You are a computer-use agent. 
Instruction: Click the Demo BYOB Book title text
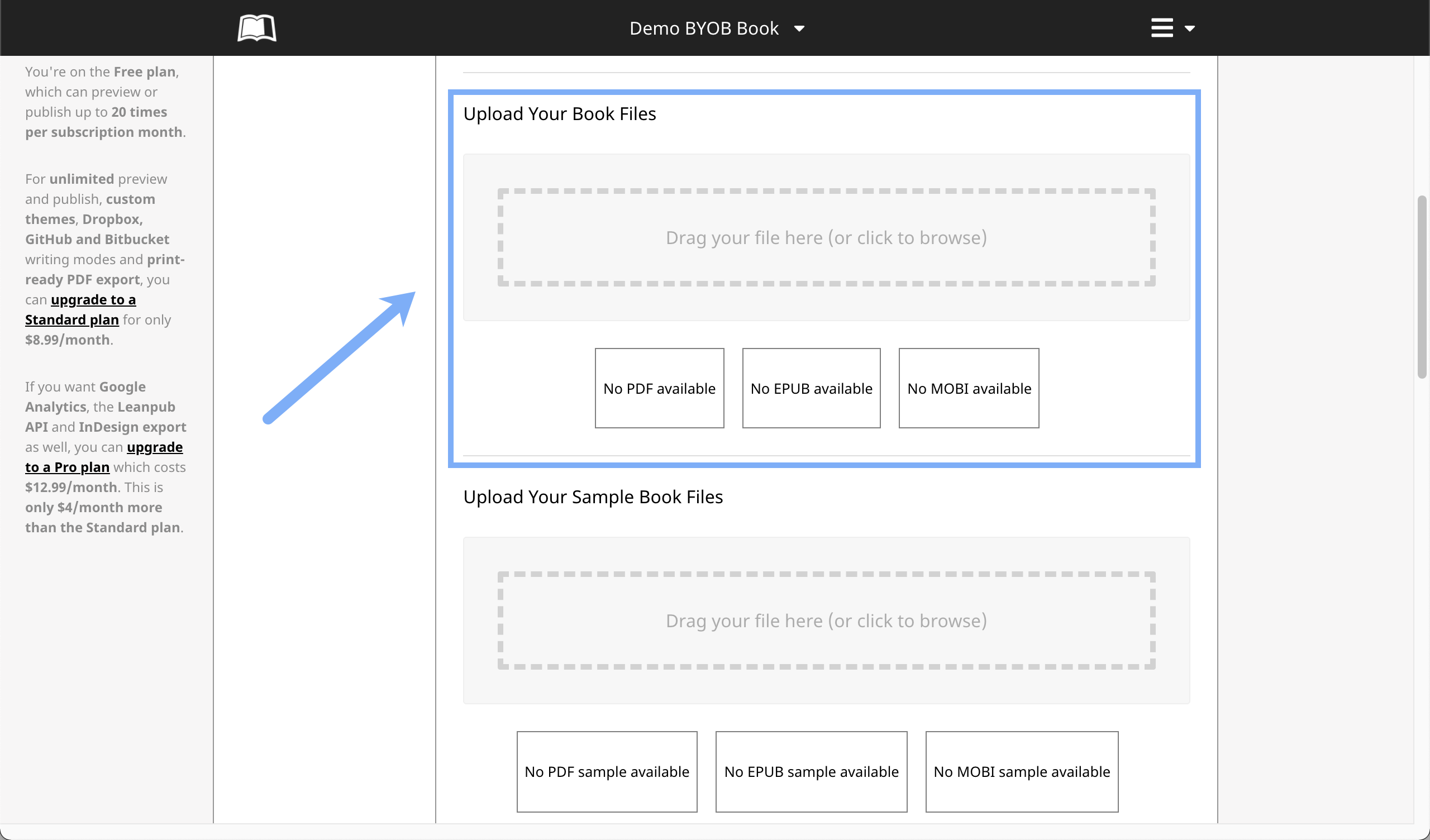click(704, 28)
